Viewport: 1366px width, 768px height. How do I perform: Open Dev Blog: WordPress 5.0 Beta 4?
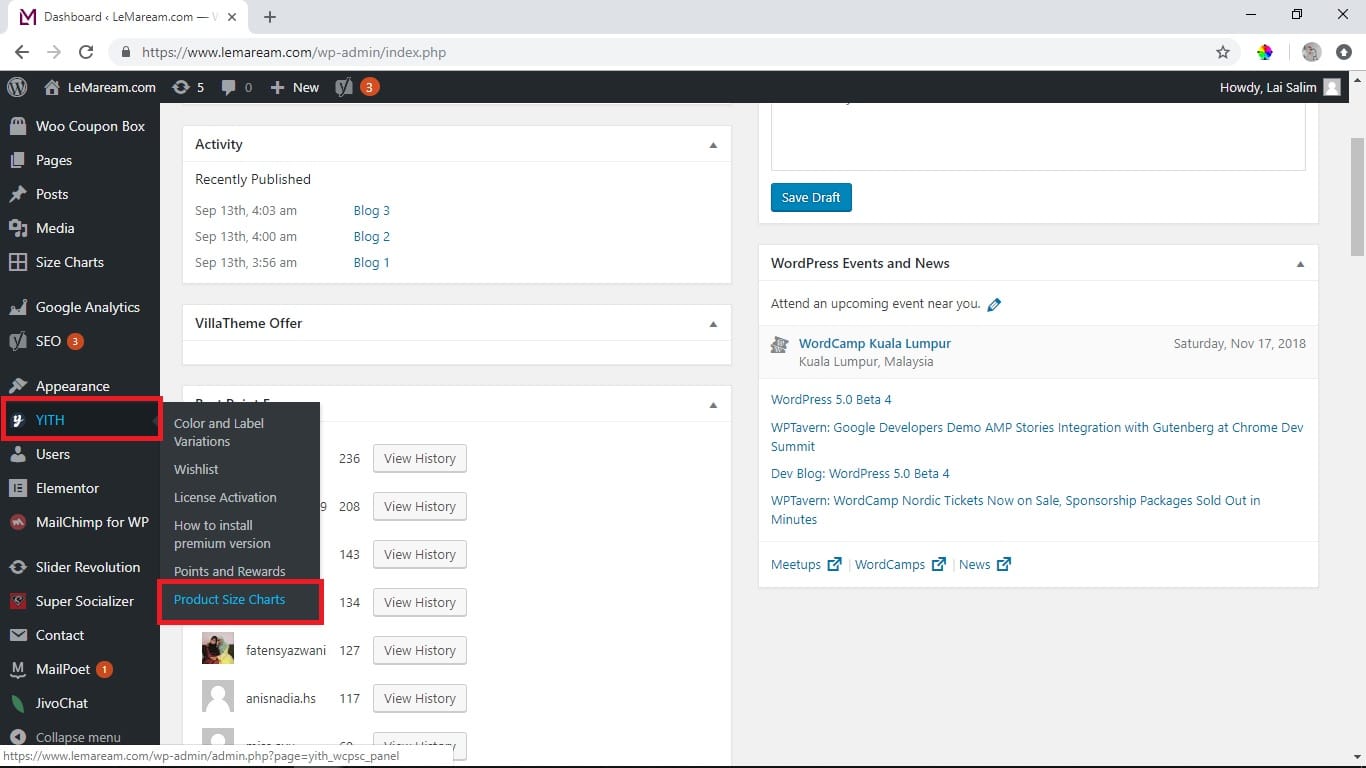pos(860,473)
